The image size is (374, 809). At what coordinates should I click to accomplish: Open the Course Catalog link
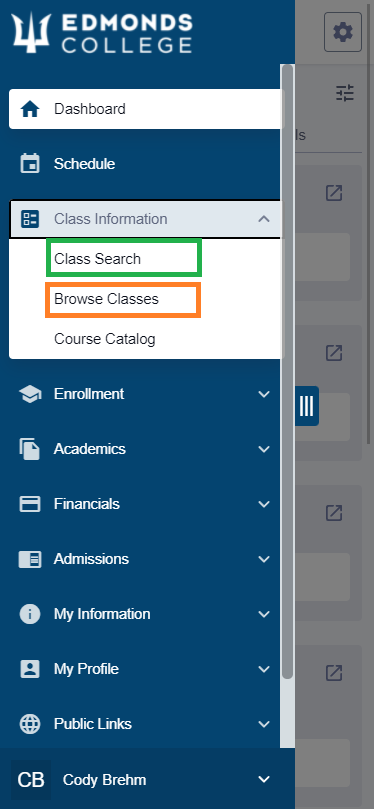tap(105, 339)
